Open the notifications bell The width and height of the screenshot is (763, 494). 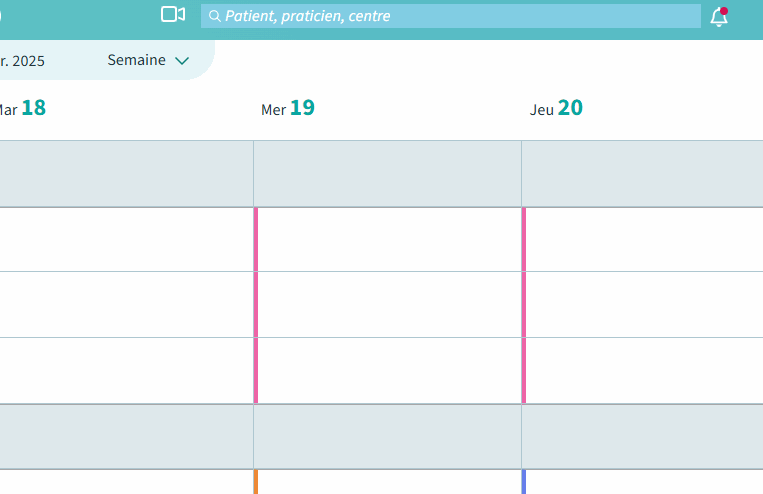718,16
